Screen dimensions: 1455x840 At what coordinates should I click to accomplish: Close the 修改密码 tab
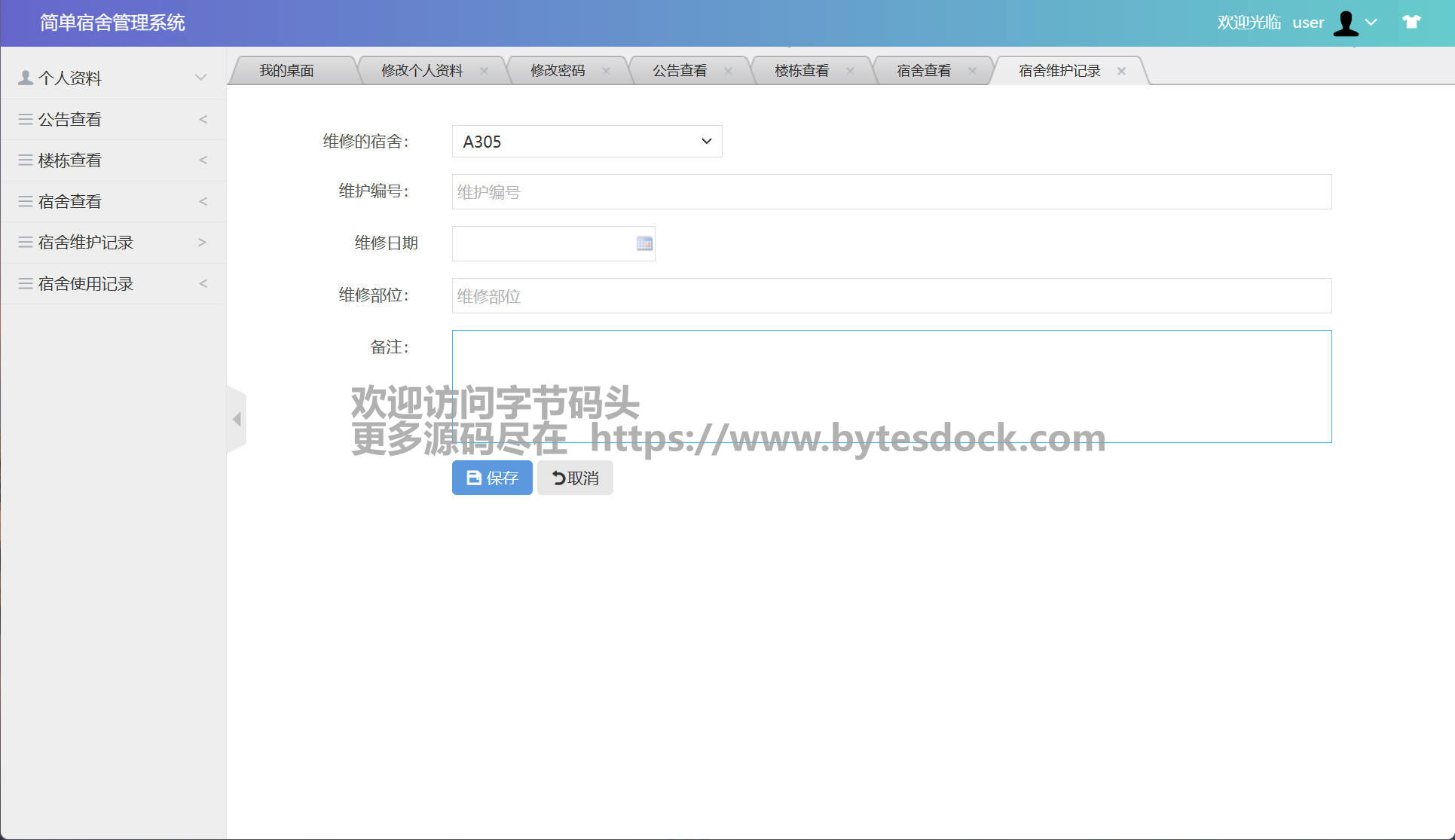tap(606, 71)
